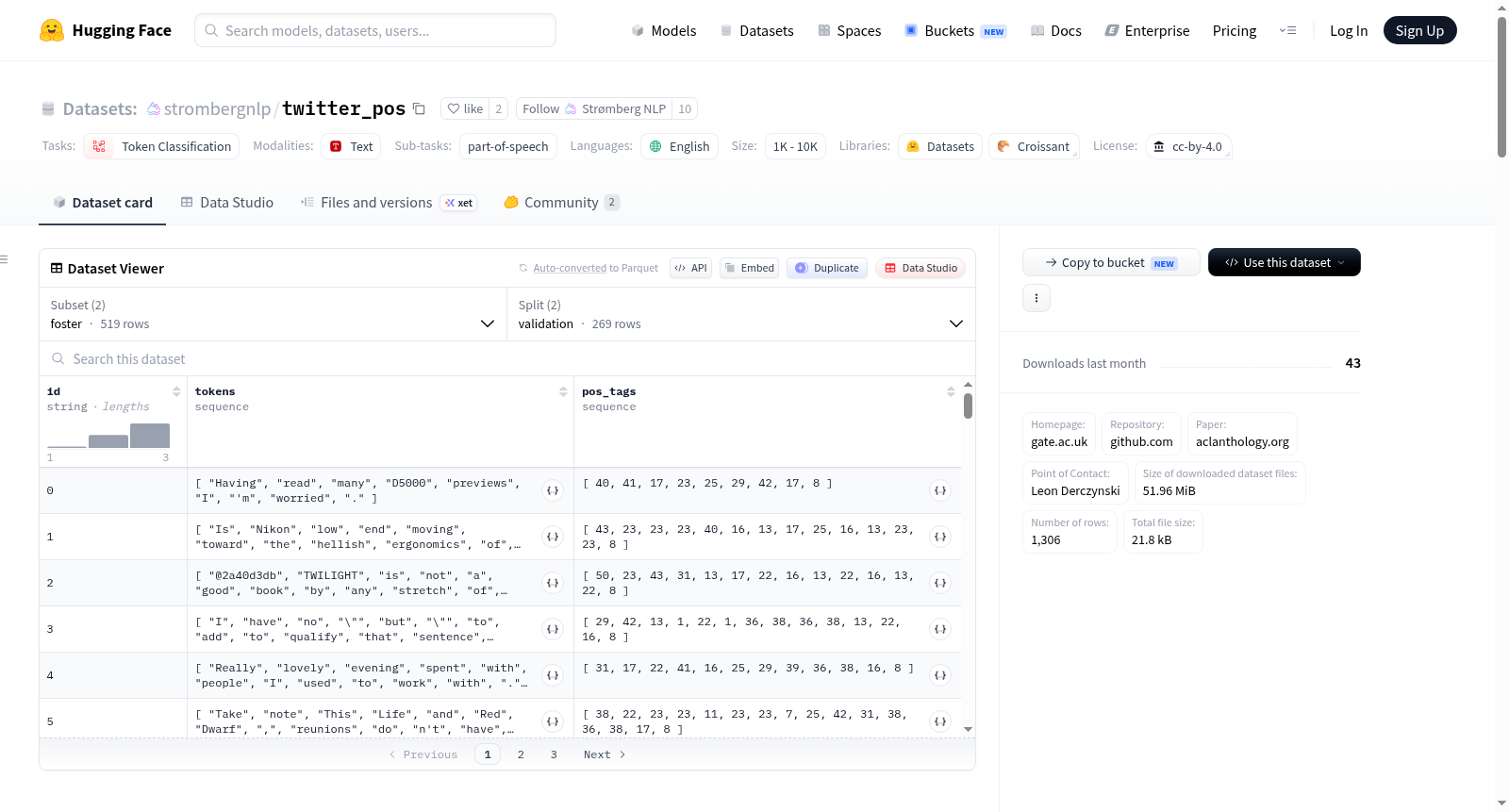The width and height of the screenshot is (1509, 812).
Task: Expand tokens cell for row 2
Action: pos(554,583)
